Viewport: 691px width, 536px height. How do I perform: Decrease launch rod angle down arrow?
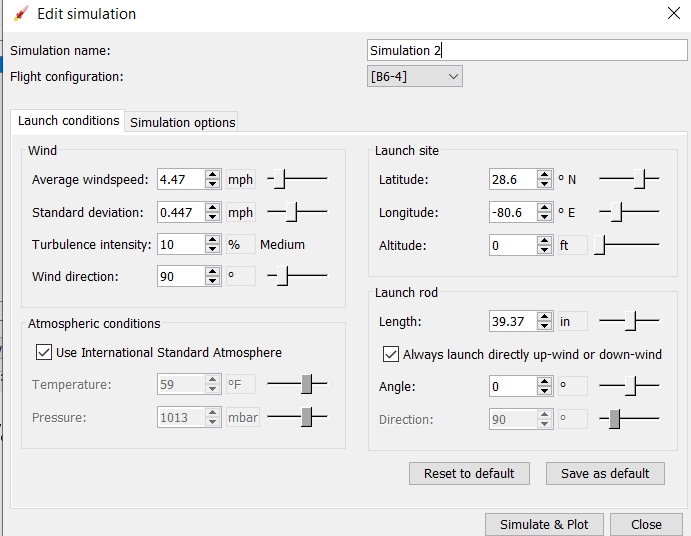[x=545, y=391]
